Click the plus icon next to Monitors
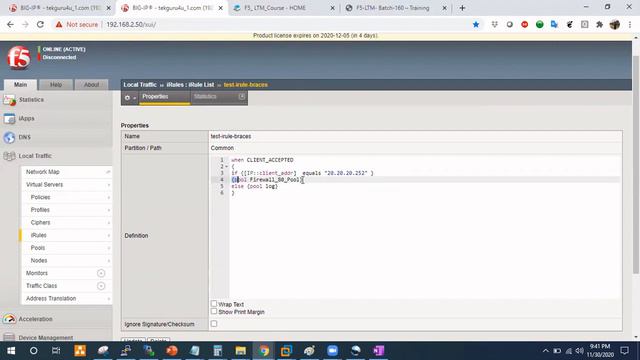 (x=101, y=273)
